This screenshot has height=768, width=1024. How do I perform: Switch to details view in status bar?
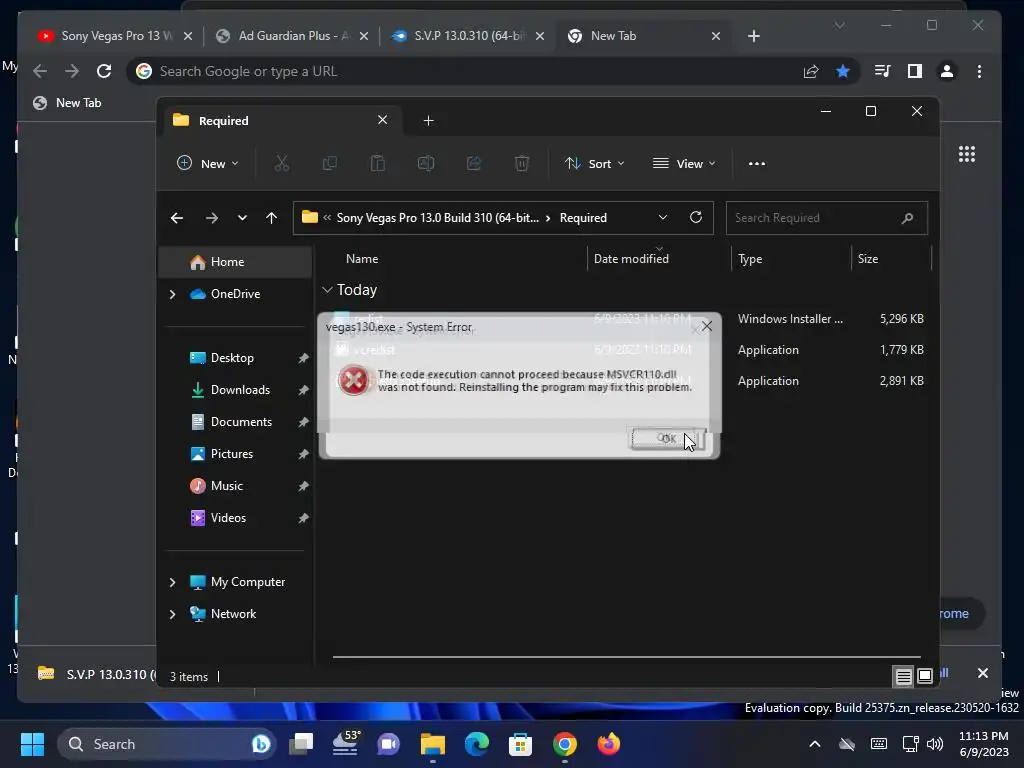point(903,677)
